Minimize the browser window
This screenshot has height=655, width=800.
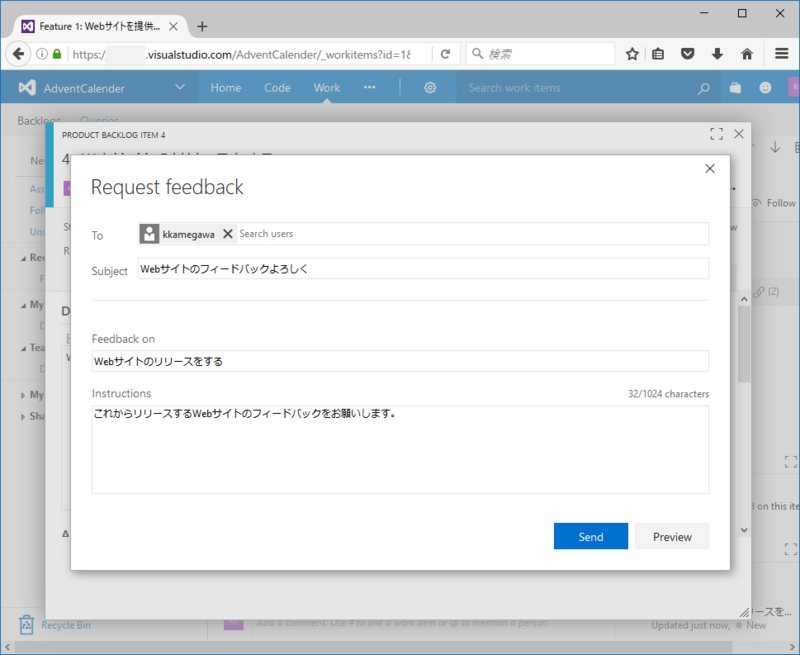pyautogui.click(x=705, y=13)
